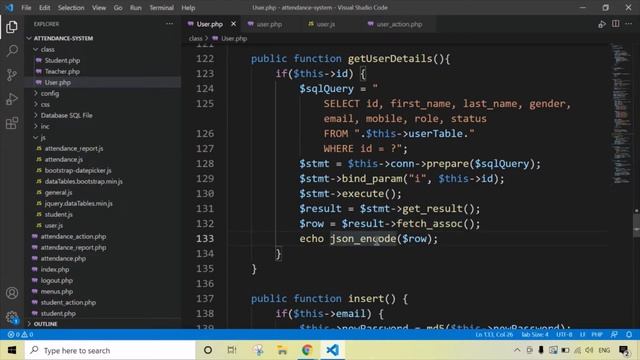Open File Explorer from the taskbar
Screen dimensions: 640x360
[x=282, y=350]
